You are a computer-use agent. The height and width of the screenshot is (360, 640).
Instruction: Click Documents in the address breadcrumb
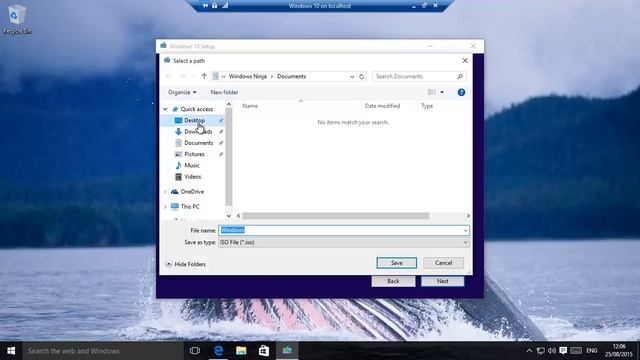pyautogui.click(x=291, y=76)
